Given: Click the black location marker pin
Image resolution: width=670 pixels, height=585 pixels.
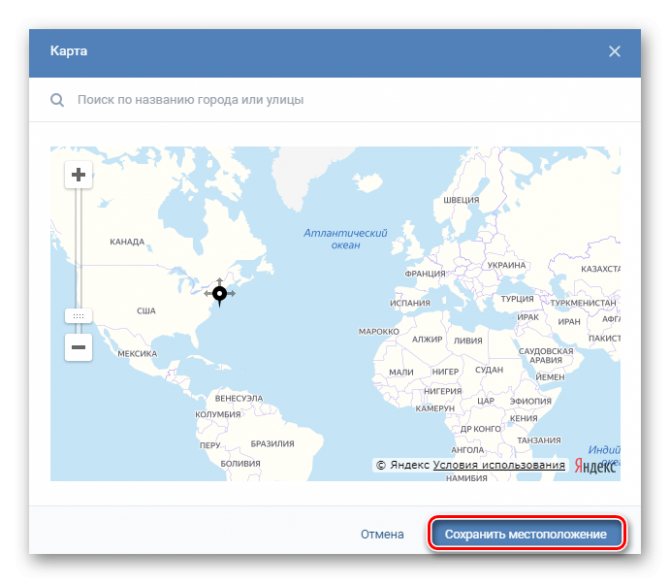Looking at the screenshot, I should click(x=219, y=293).
